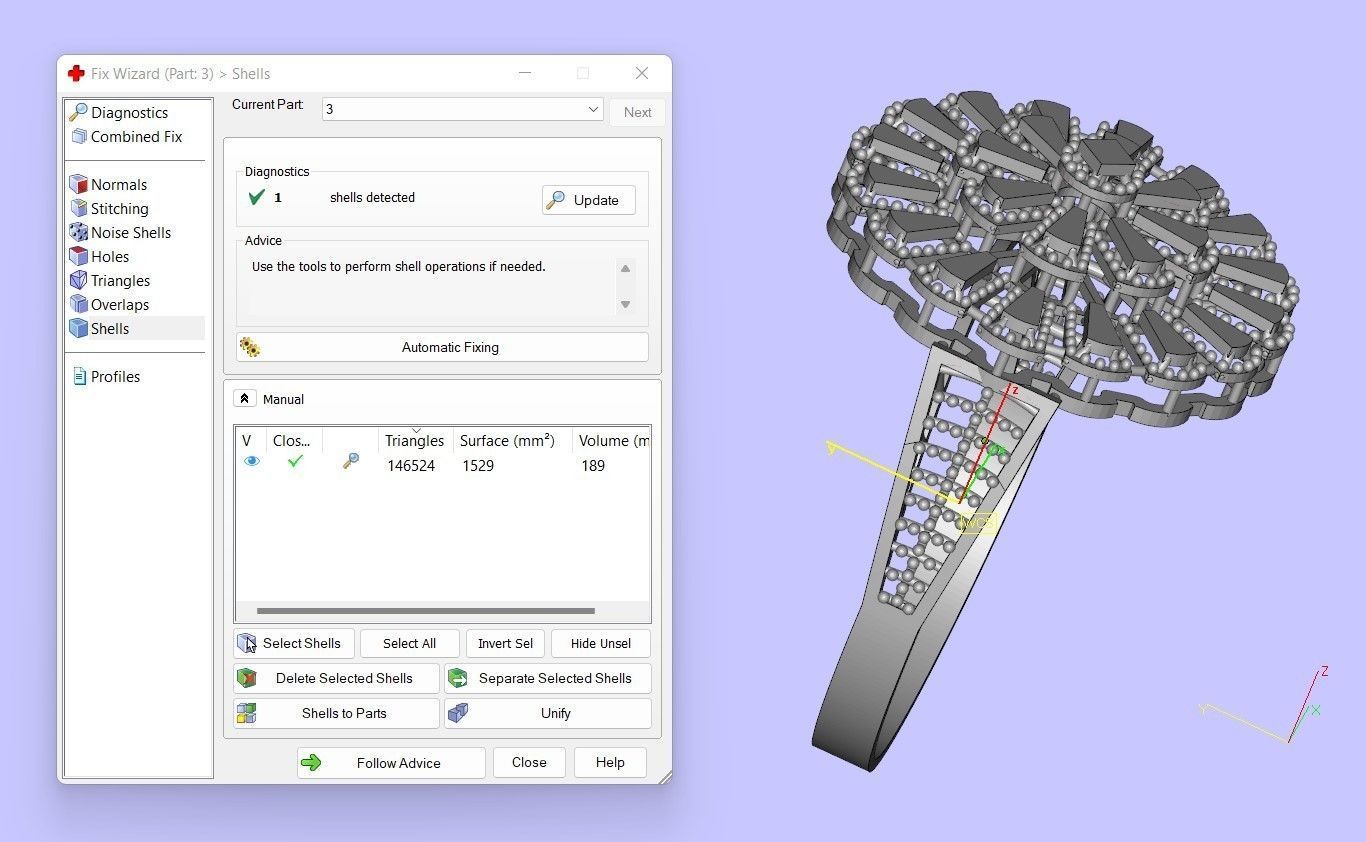The image size is (1366, 842).
Task: Open the Stitching fix step
Action: click(119, 209)
